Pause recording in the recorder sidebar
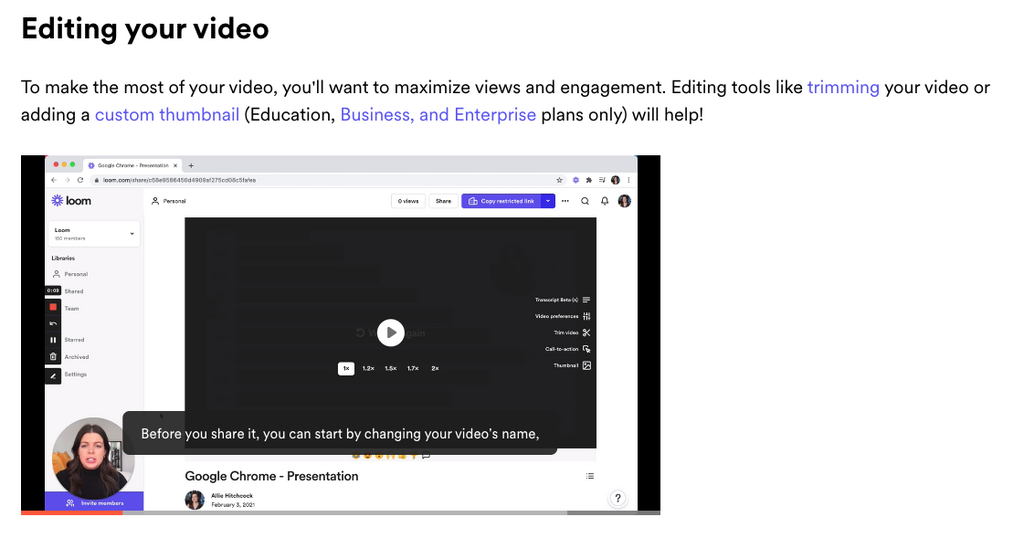This screenshot has height=538, width=1024. click(53, 340)
